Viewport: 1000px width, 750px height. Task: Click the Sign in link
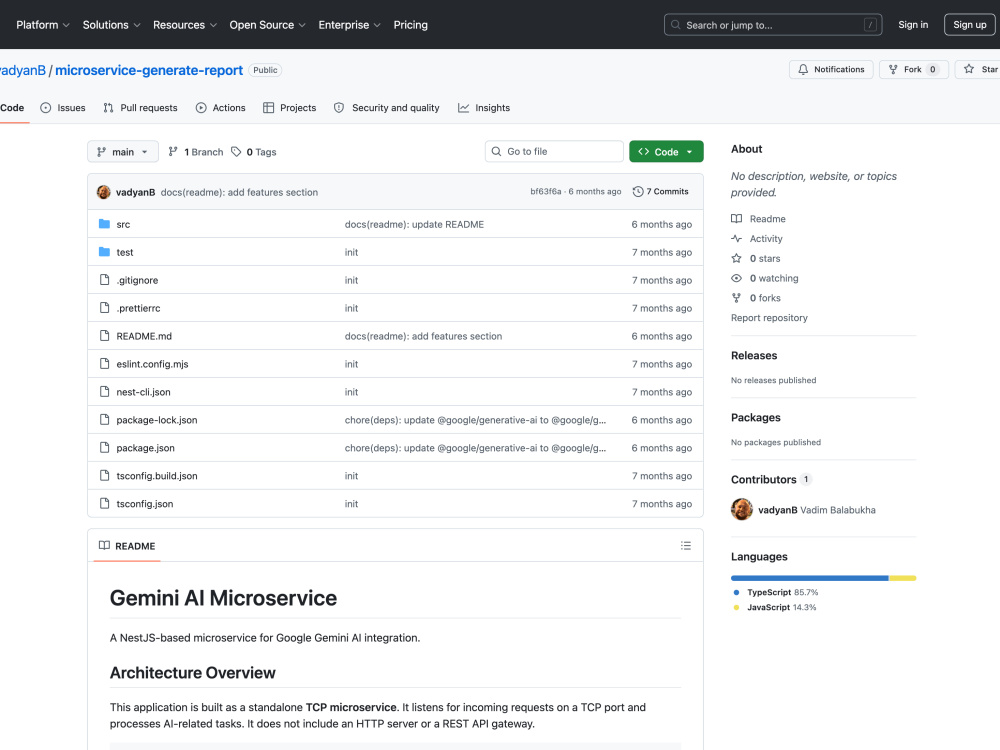tap(913, 25)
